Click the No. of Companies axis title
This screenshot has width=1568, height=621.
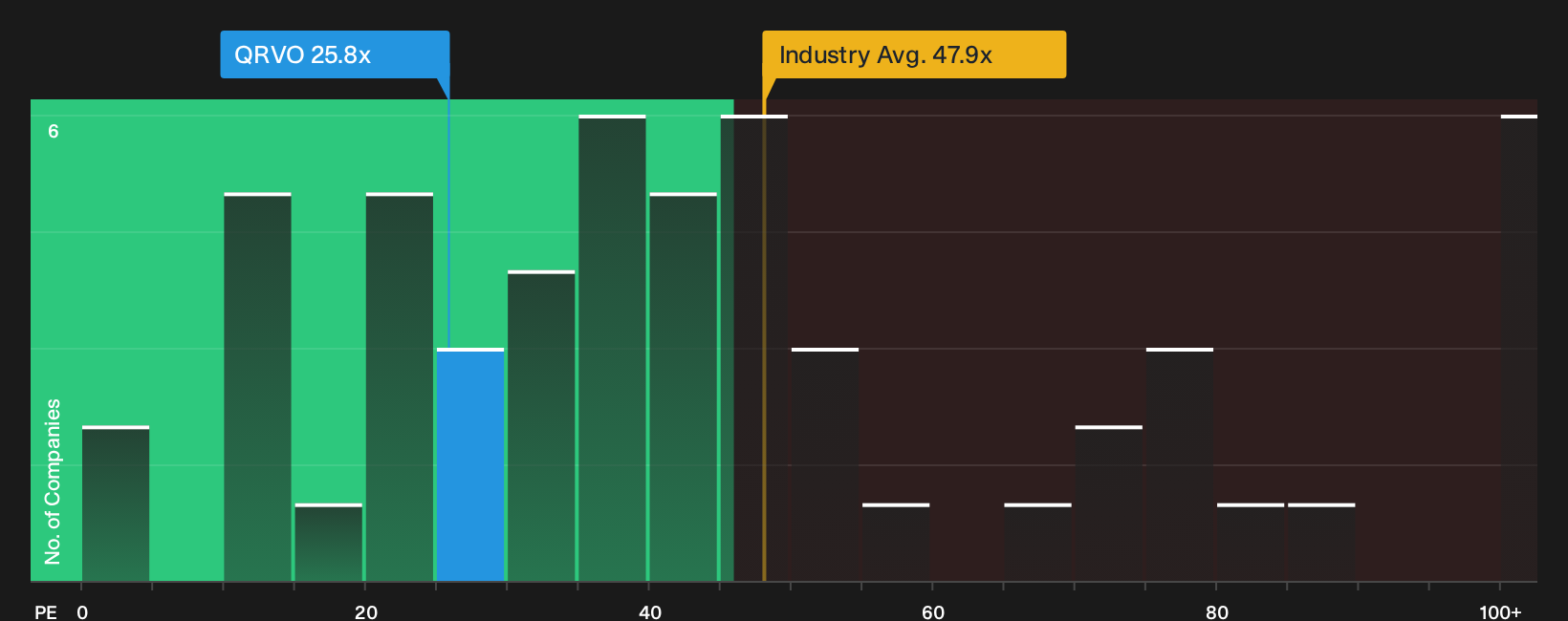coord(53,481)
